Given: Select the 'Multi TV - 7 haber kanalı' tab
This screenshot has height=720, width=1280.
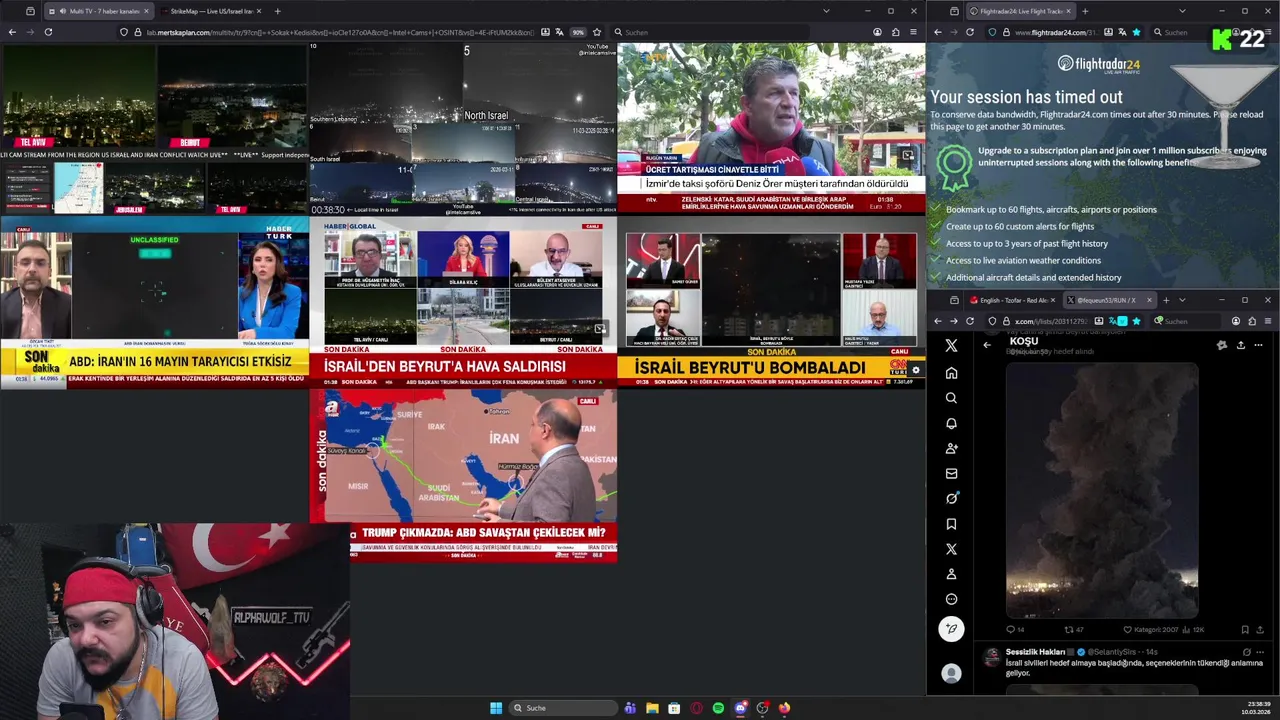Looking at the screenshot, I should point(97,11).
